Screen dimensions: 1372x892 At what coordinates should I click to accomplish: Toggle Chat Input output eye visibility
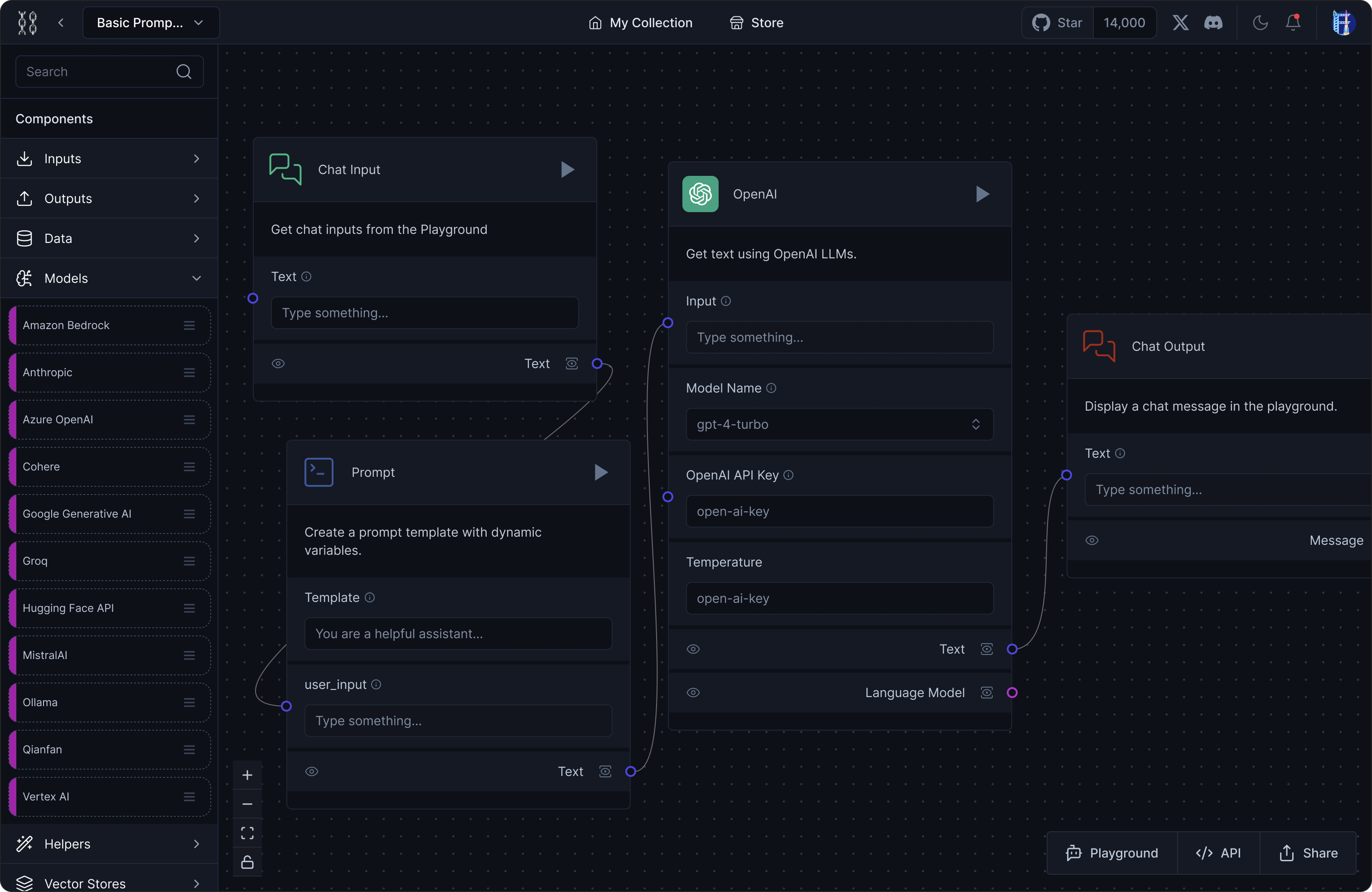point(278,363)
